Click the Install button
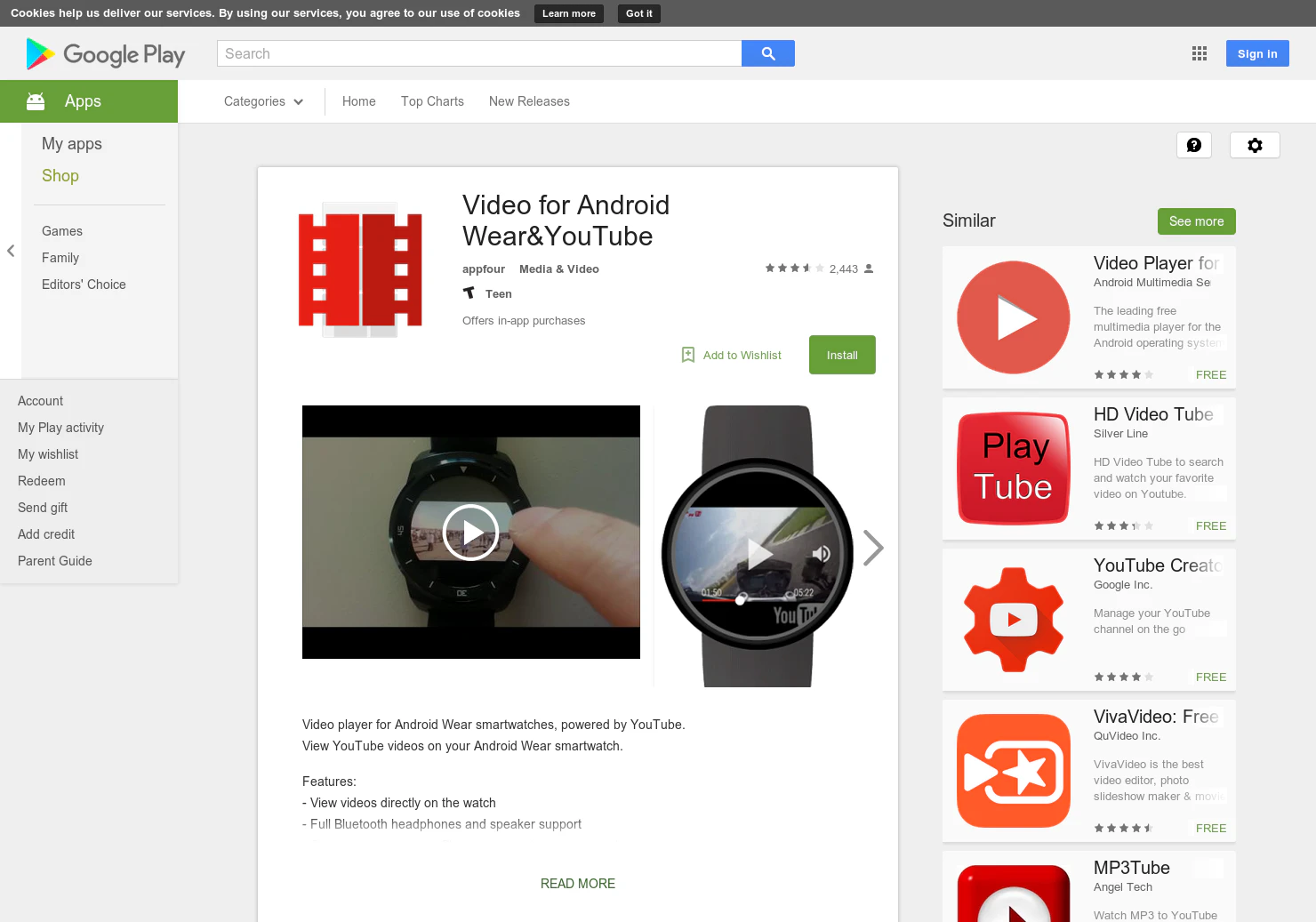This screenshot has height=922, width=1316. (x=842, y=355)
